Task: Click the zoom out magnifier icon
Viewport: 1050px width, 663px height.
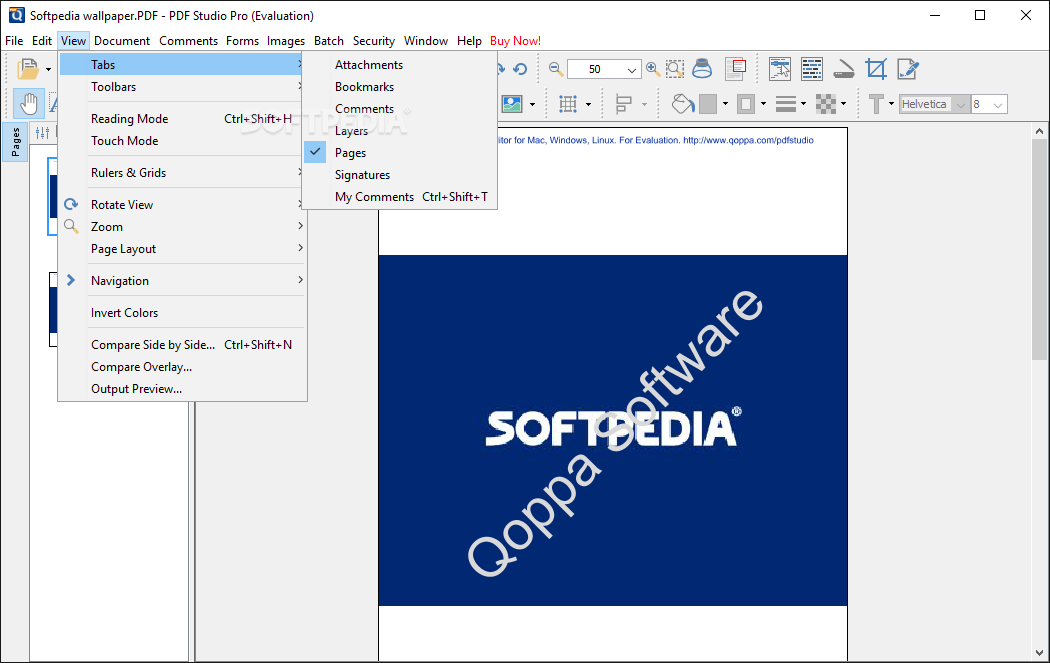Action: tap(556, 69)
